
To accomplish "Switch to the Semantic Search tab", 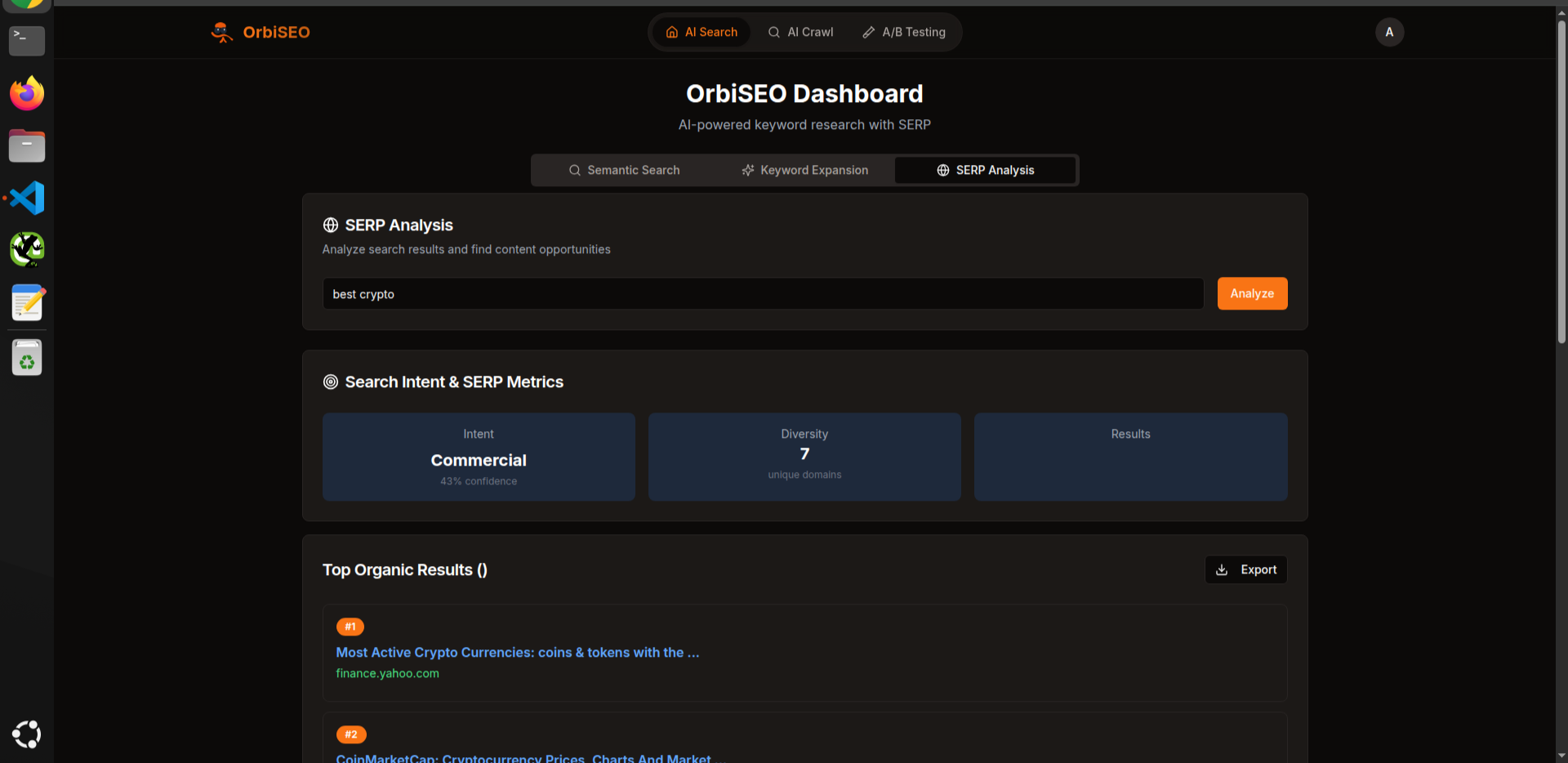I will click(x=625, y=170).
